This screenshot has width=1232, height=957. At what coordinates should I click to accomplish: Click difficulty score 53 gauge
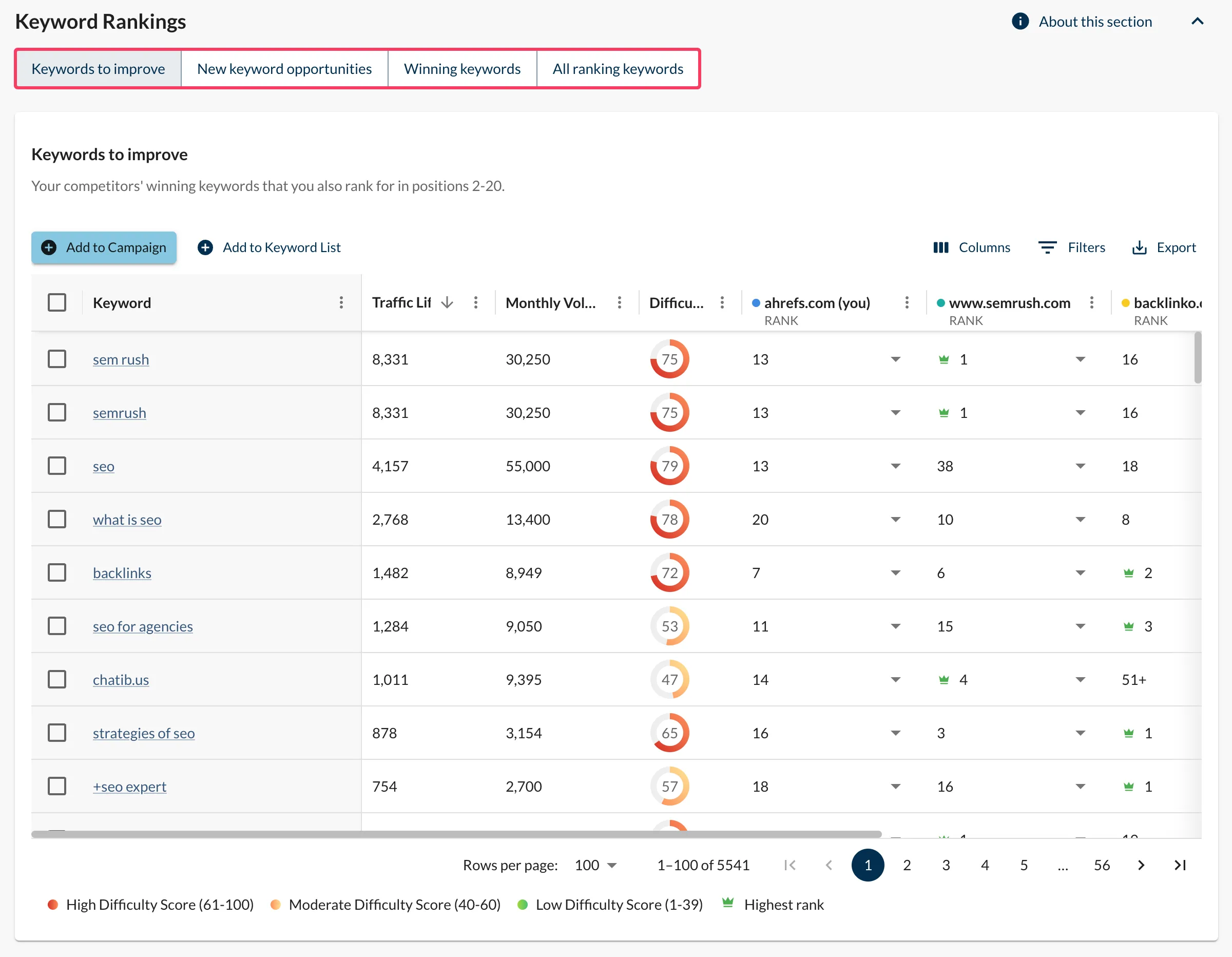point(669,626)
